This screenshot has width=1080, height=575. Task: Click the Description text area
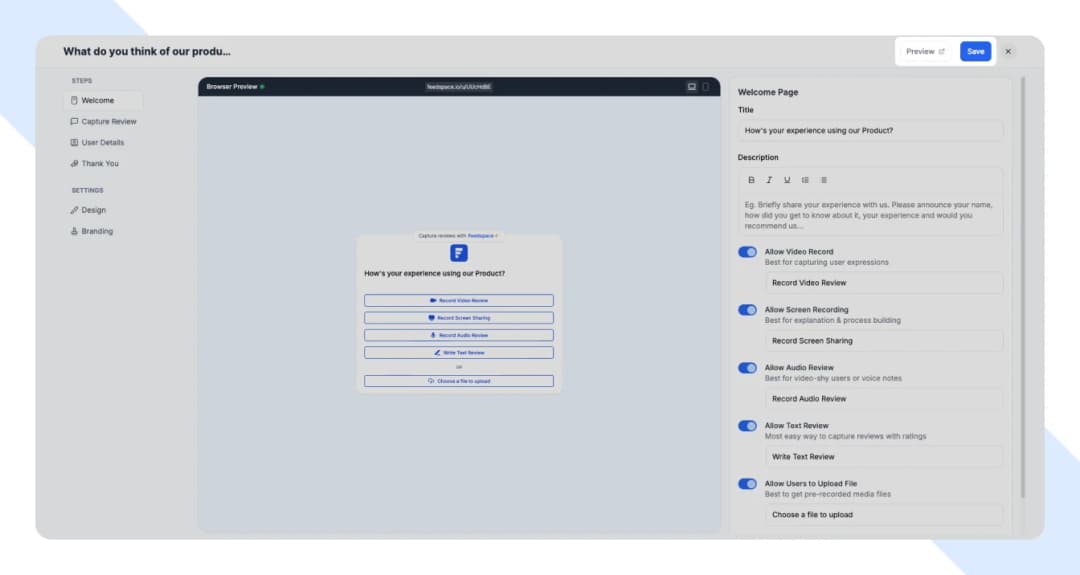(870, 215)
